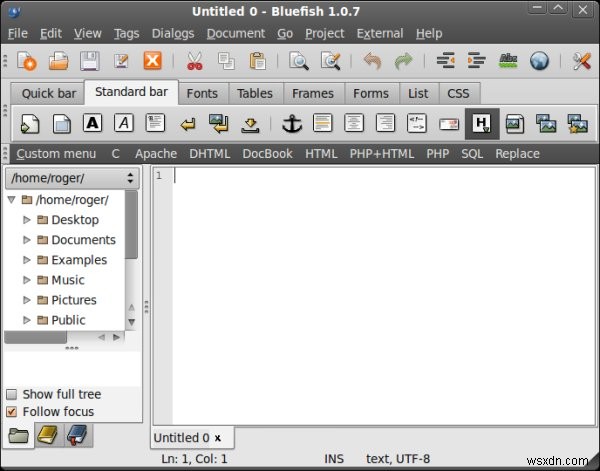Open the CSS tab
The height and width of the screenshot is (471, 600).
tap(458, 93)
